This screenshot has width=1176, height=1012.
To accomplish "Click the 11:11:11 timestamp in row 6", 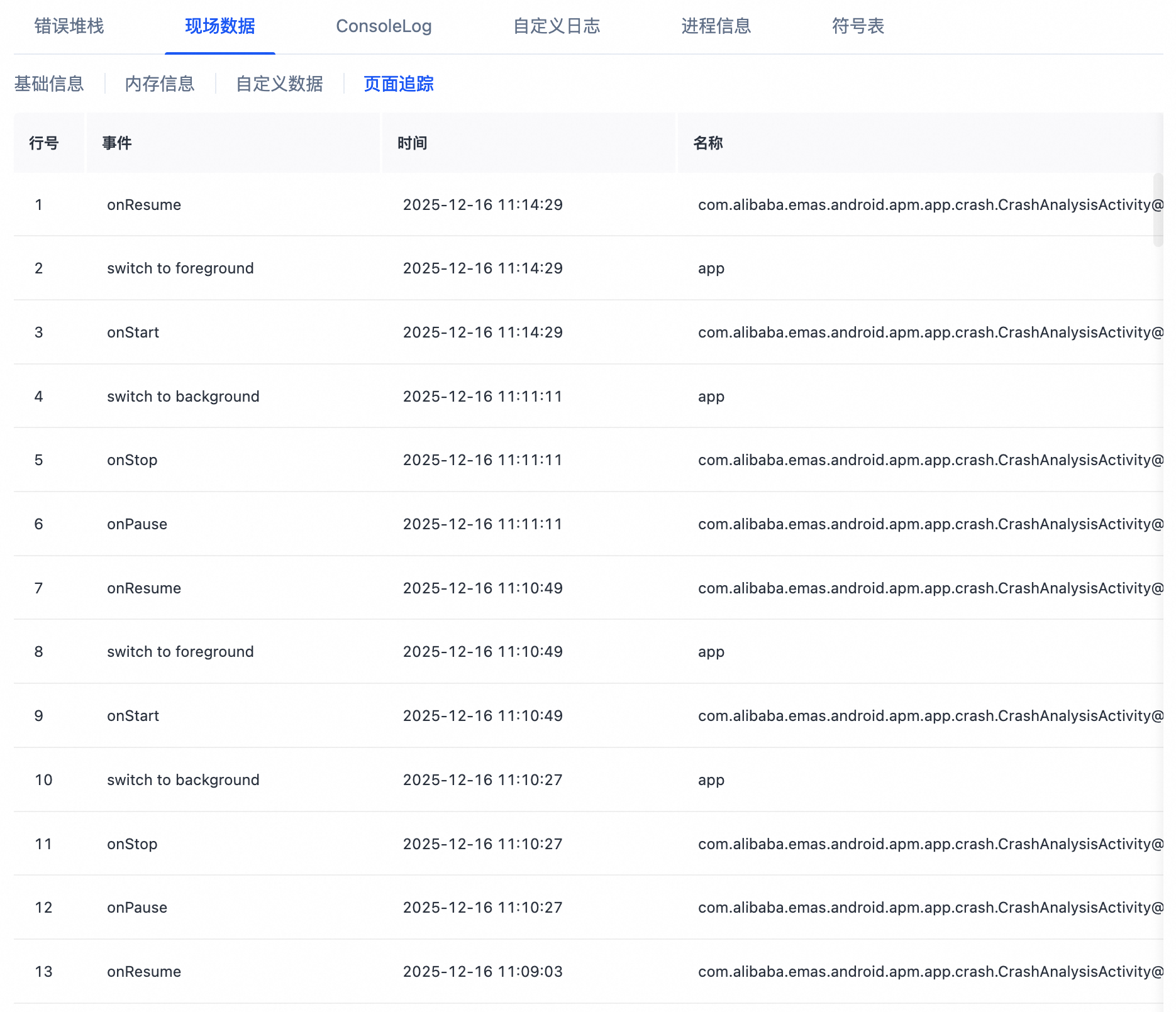I will (483, 524).
